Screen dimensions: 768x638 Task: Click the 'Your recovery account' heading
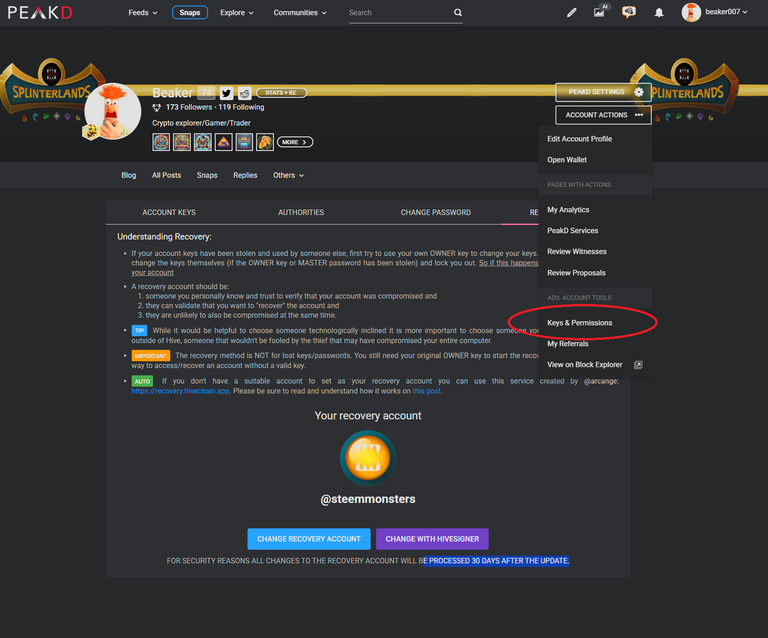368,416
